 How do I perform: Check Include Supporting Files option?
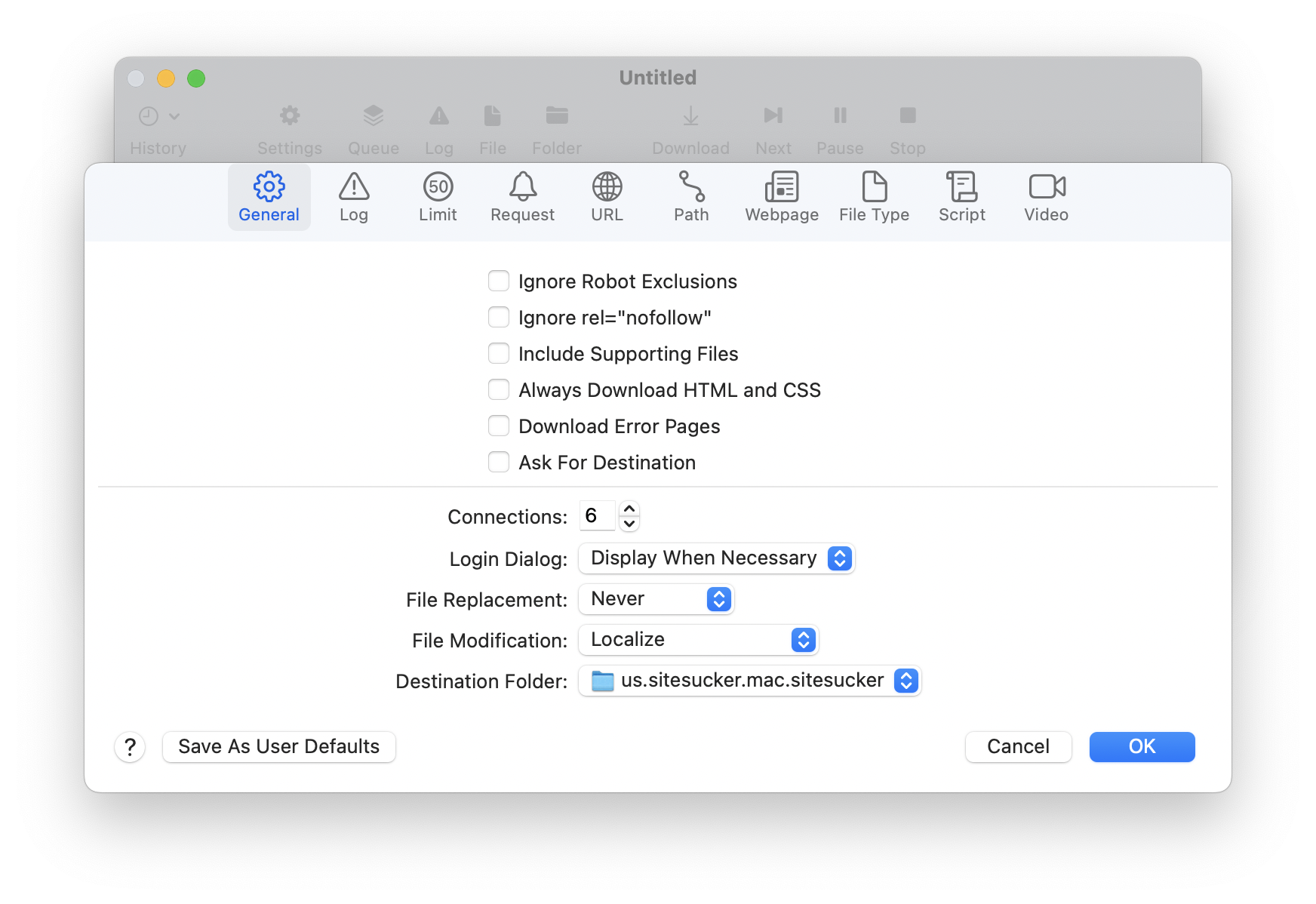pos(499,354)
